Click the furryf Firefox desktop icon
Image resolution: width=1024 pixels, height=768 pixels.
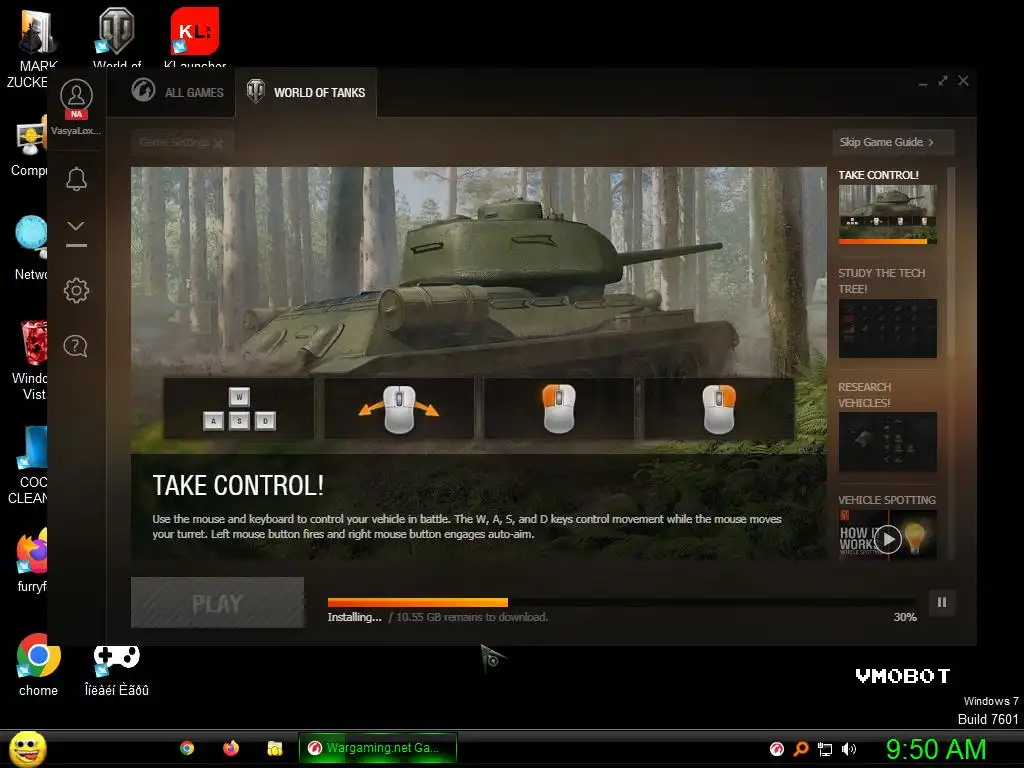coord(31,560)
